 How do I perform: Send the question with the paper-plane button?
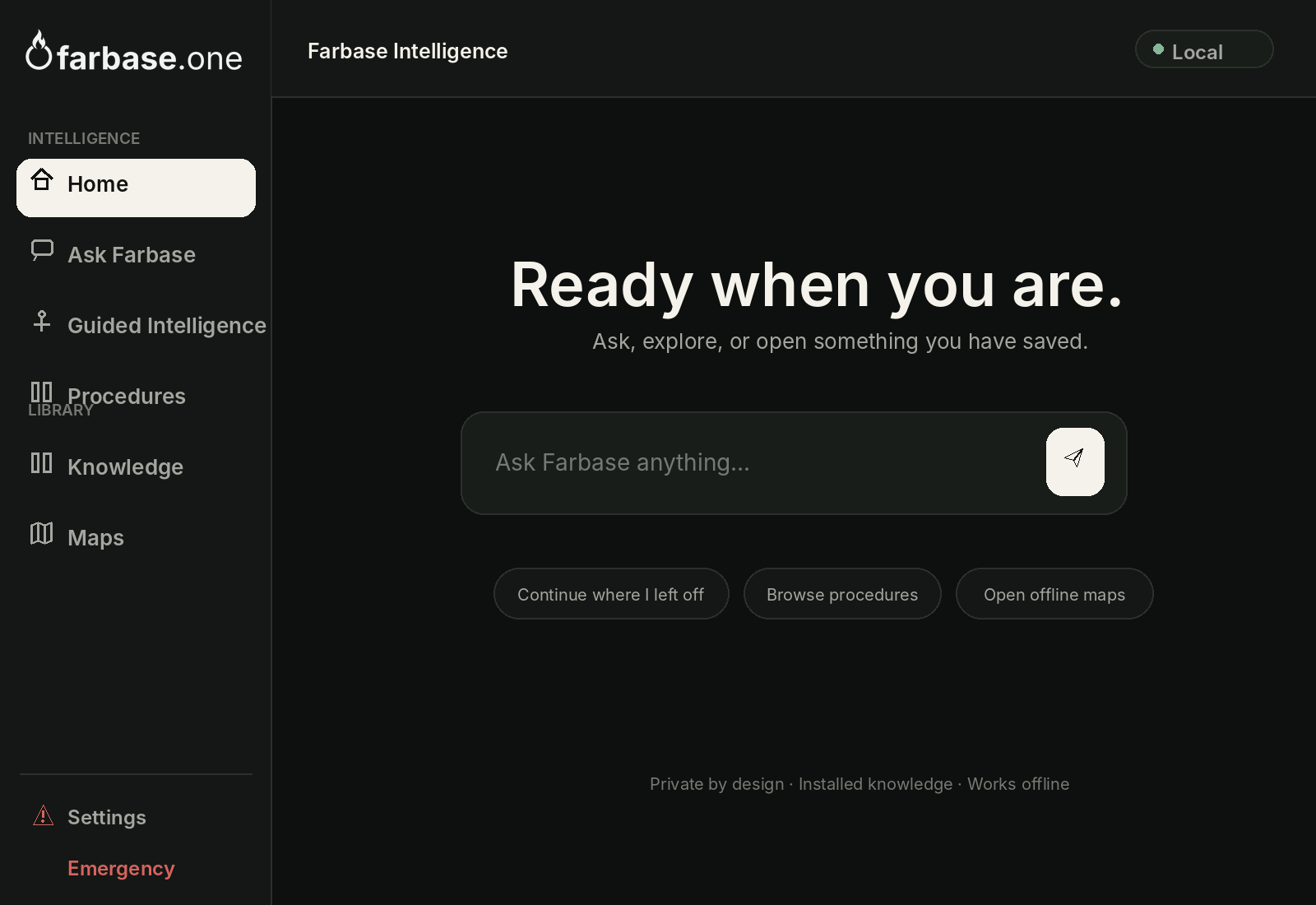1075,462
